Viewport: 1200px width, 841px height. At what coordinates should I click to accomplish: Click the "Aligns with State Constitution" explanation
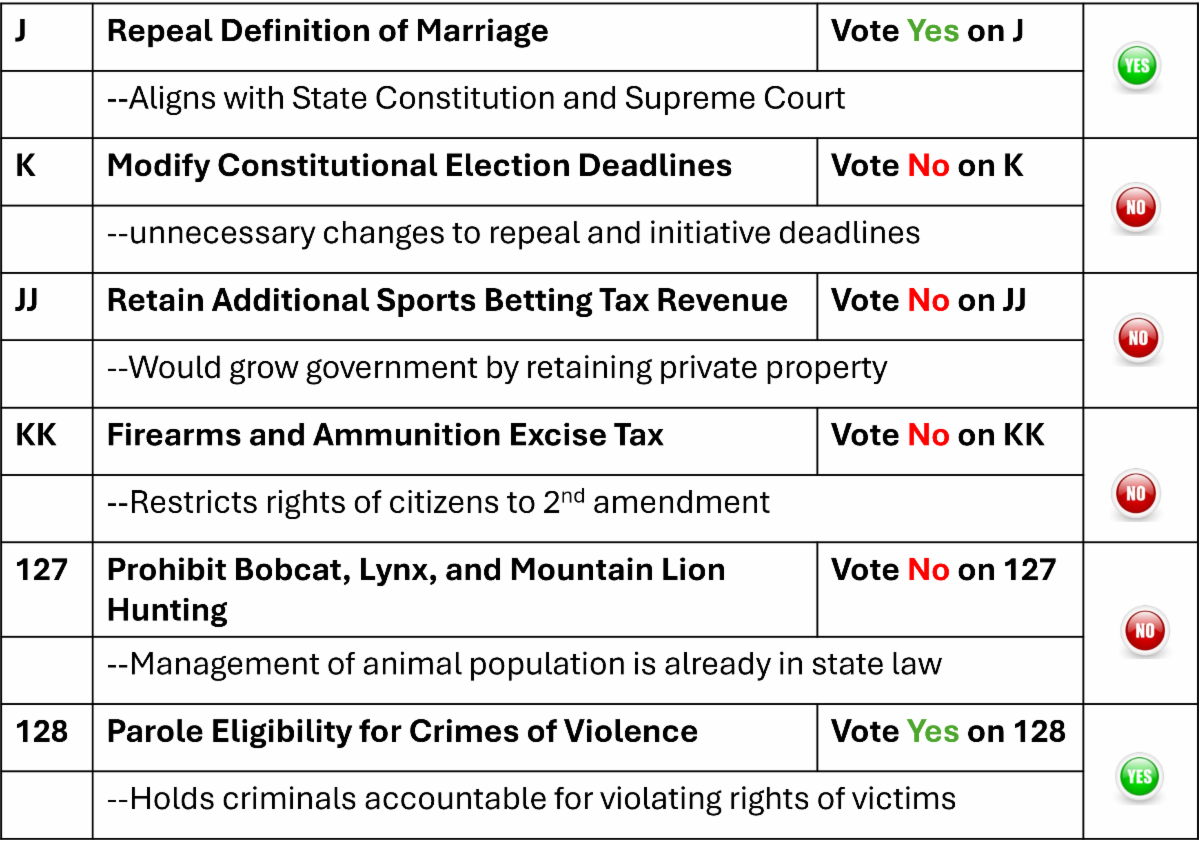tap(476, 98)
